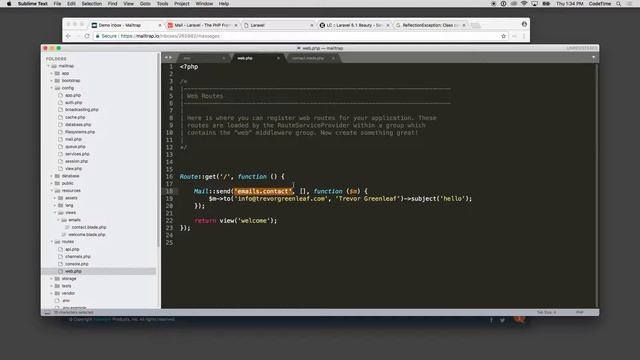The width and height of the screenshot is (640, 360).
Task: Click the tab navigation arrows
Action: (168, 58)
